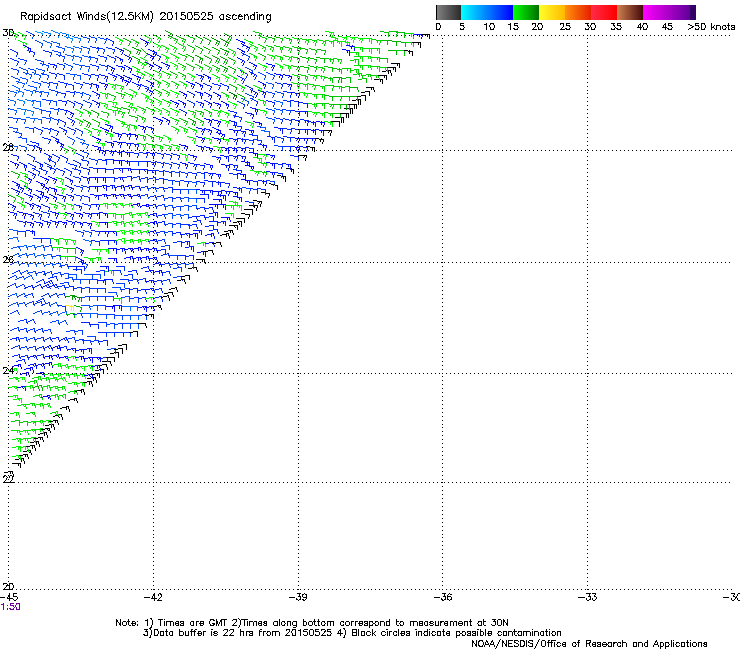This screenshot has height=650, width=740.
Task: Click the '>50 knots' legend label
Action: click(711, 27)
